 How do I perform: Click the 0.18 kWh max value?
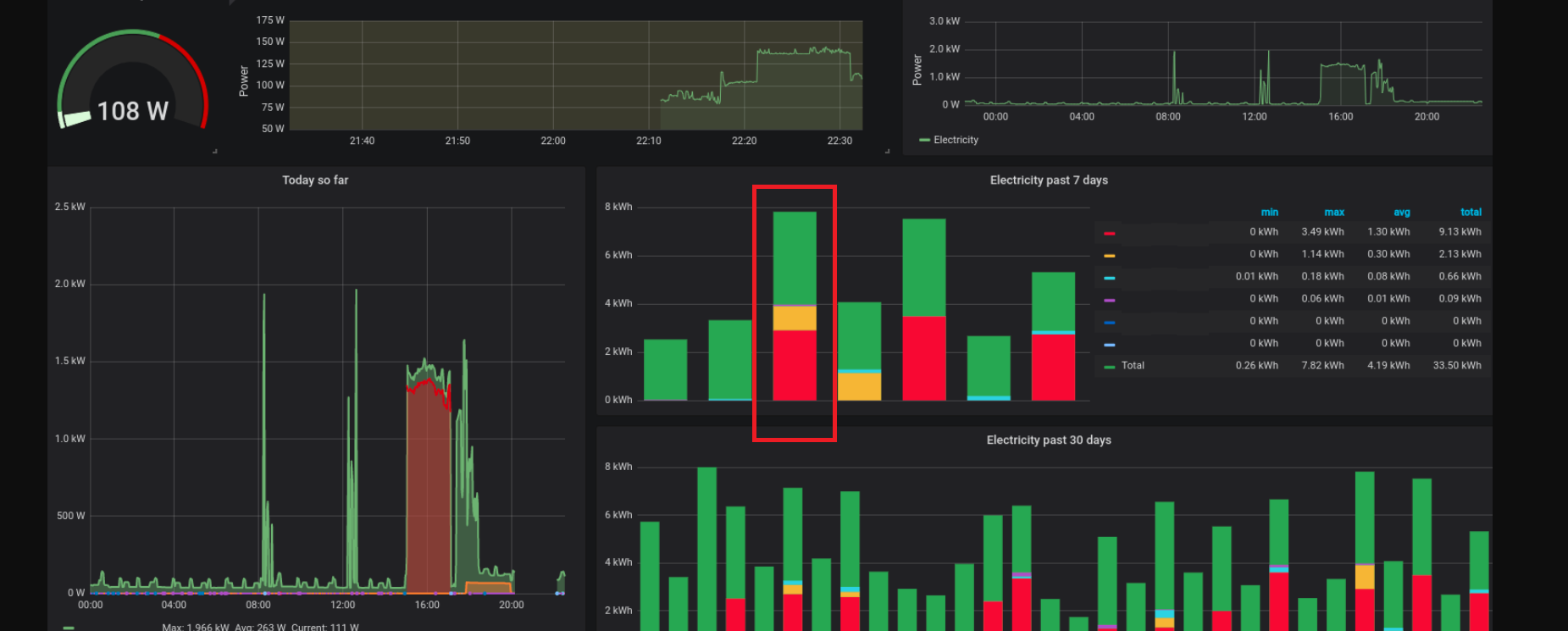click(1323, 276)
